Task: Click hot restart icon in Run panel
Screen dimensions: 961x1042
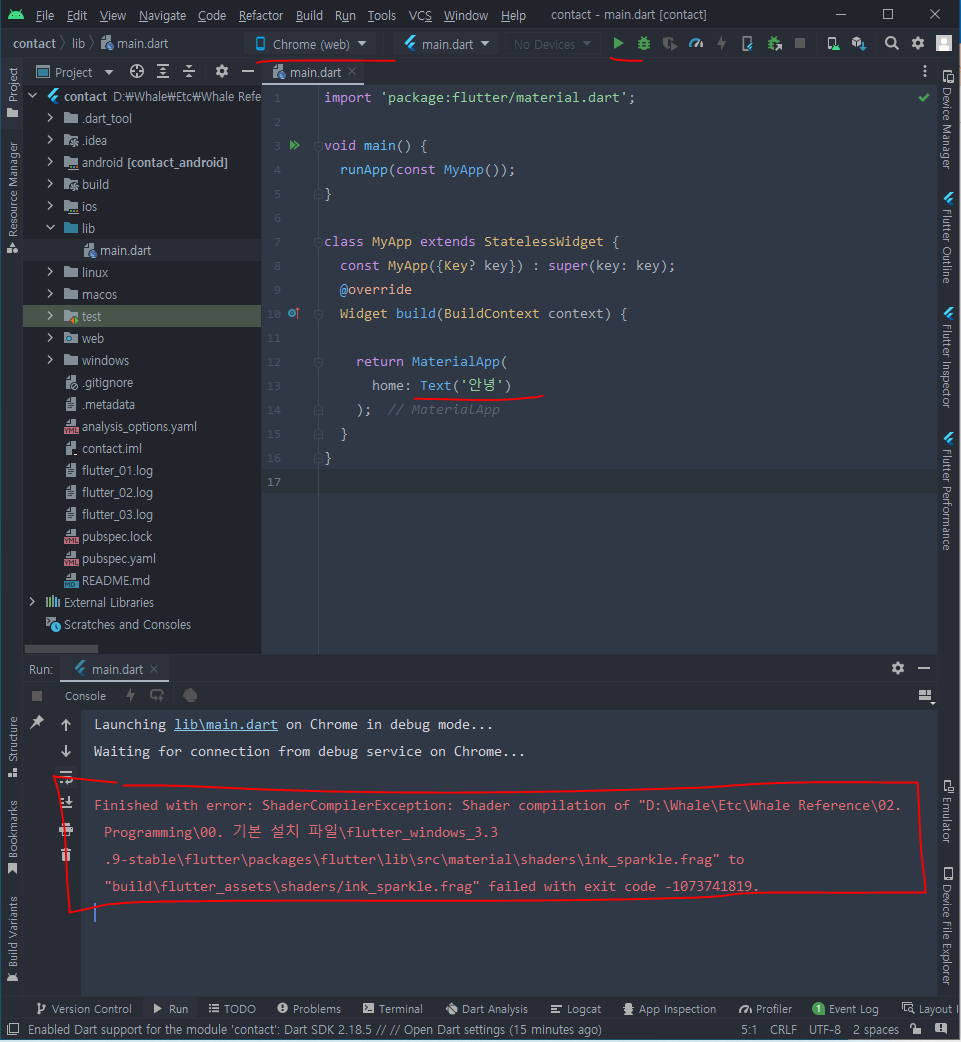Action: [x=157, y=695]
